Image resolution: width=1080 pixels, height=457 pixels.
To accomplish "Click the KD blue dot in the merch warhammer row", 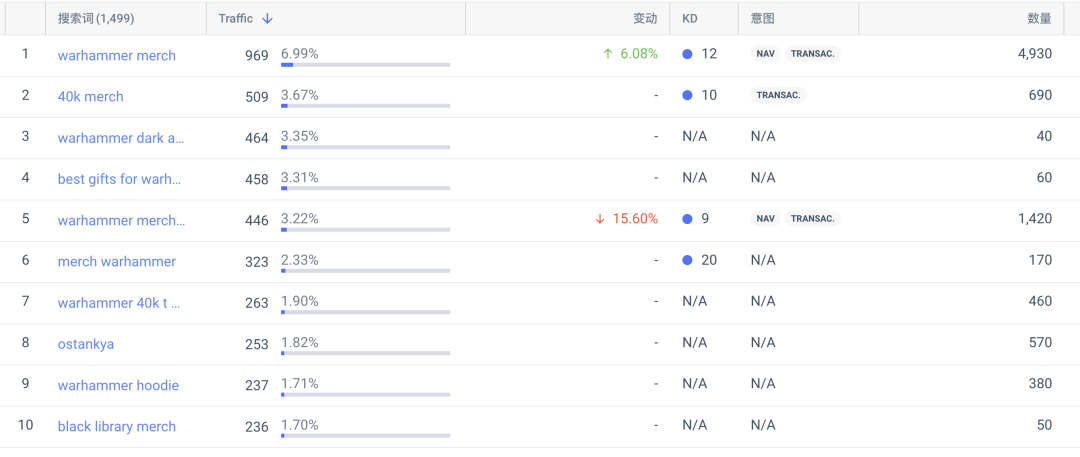I will pyautogui.click(x=687, y=261).
